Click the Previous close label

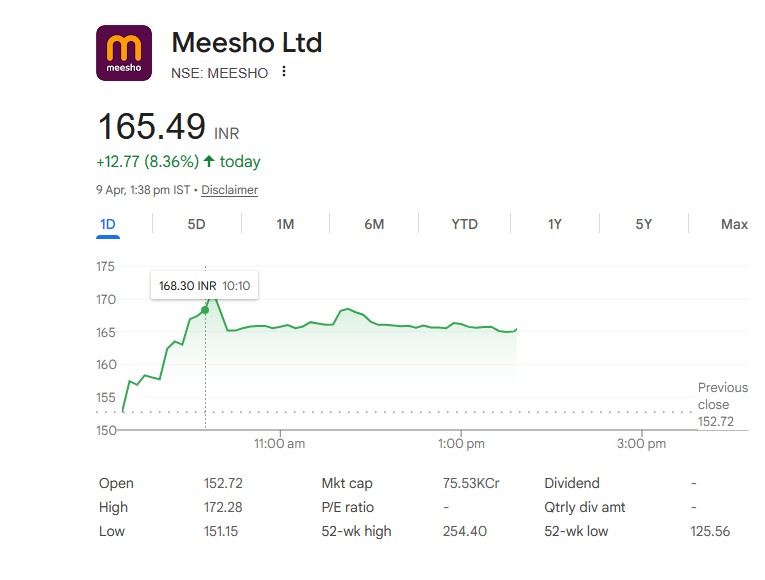(x=722, y=396)
